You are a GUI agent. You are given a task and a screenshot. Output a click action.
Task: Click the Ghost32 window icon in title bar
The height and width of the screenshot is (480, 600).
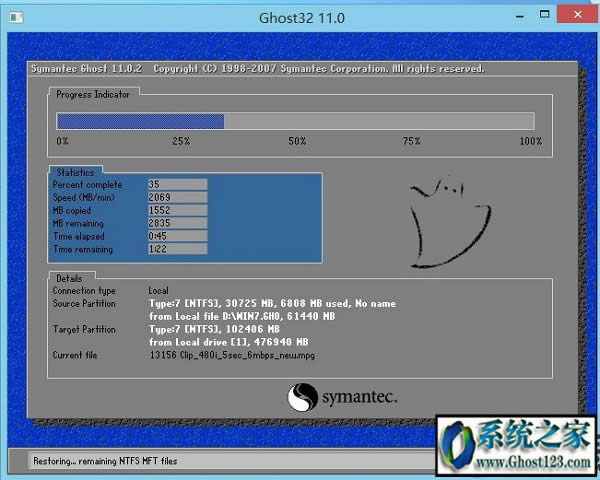[x=14, y=16]
